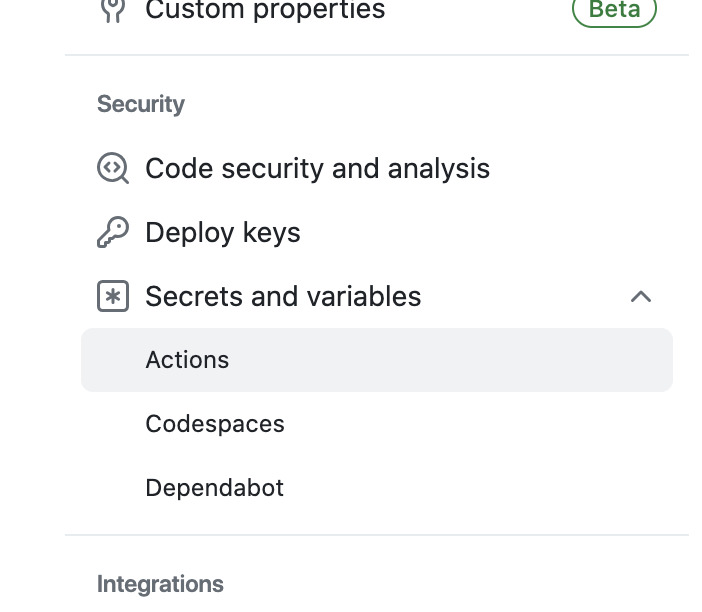The width and height of the screenshot is (702, 612).
Task: Click the Integrations section heading
Action: 160,584
